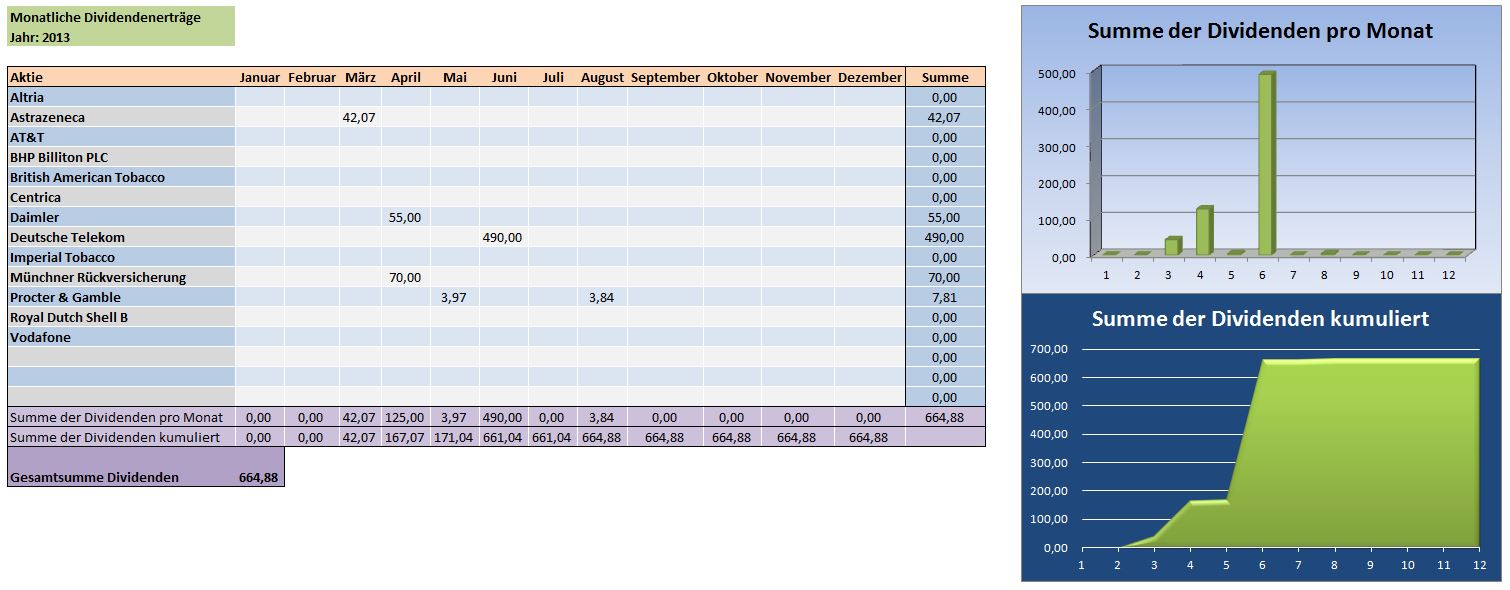Select Astrazeneca's März value 42,07

tap(360, 117)
